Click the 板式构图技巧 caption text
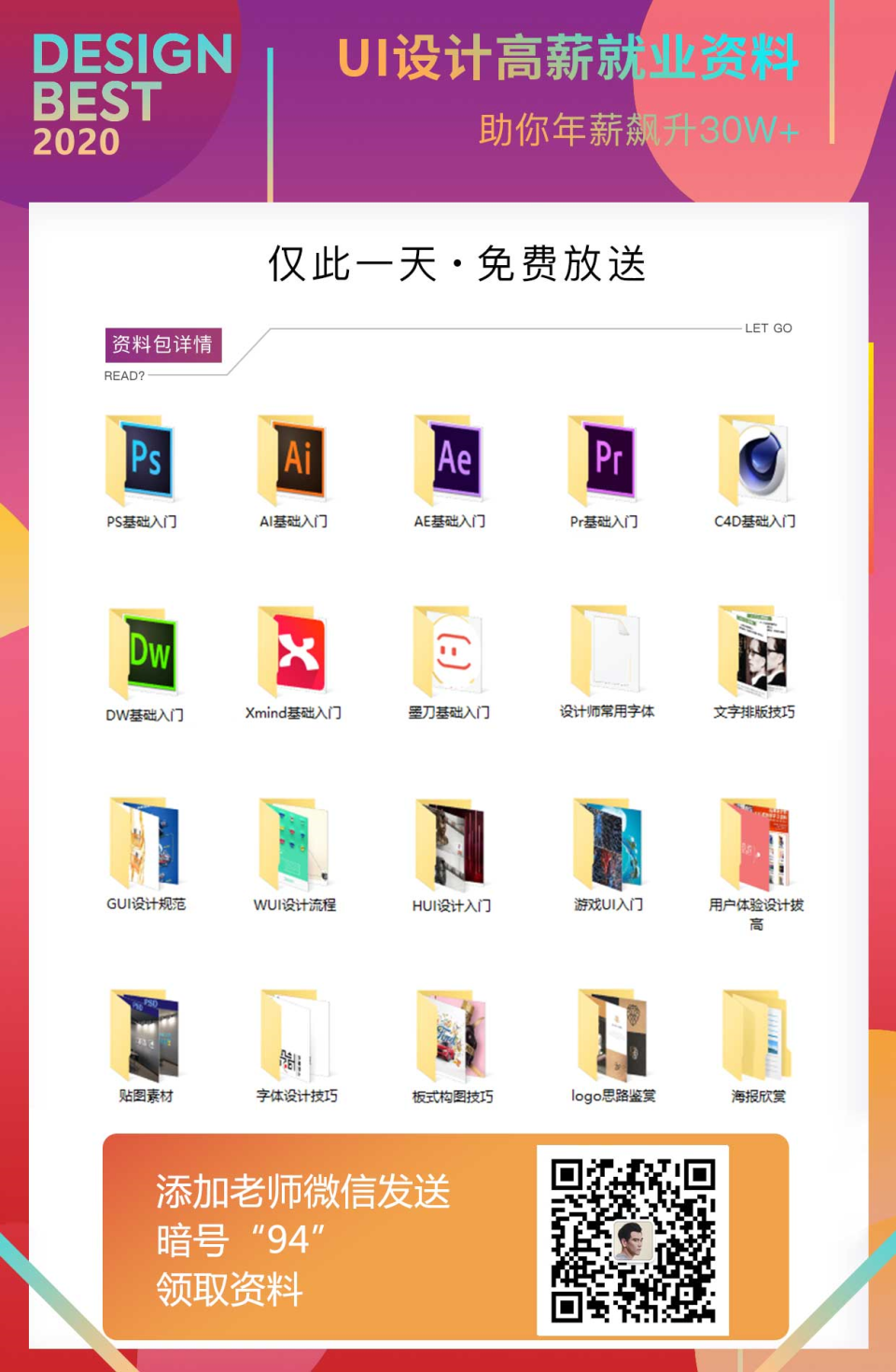 pyautogui.click(x=453, y=1097)
